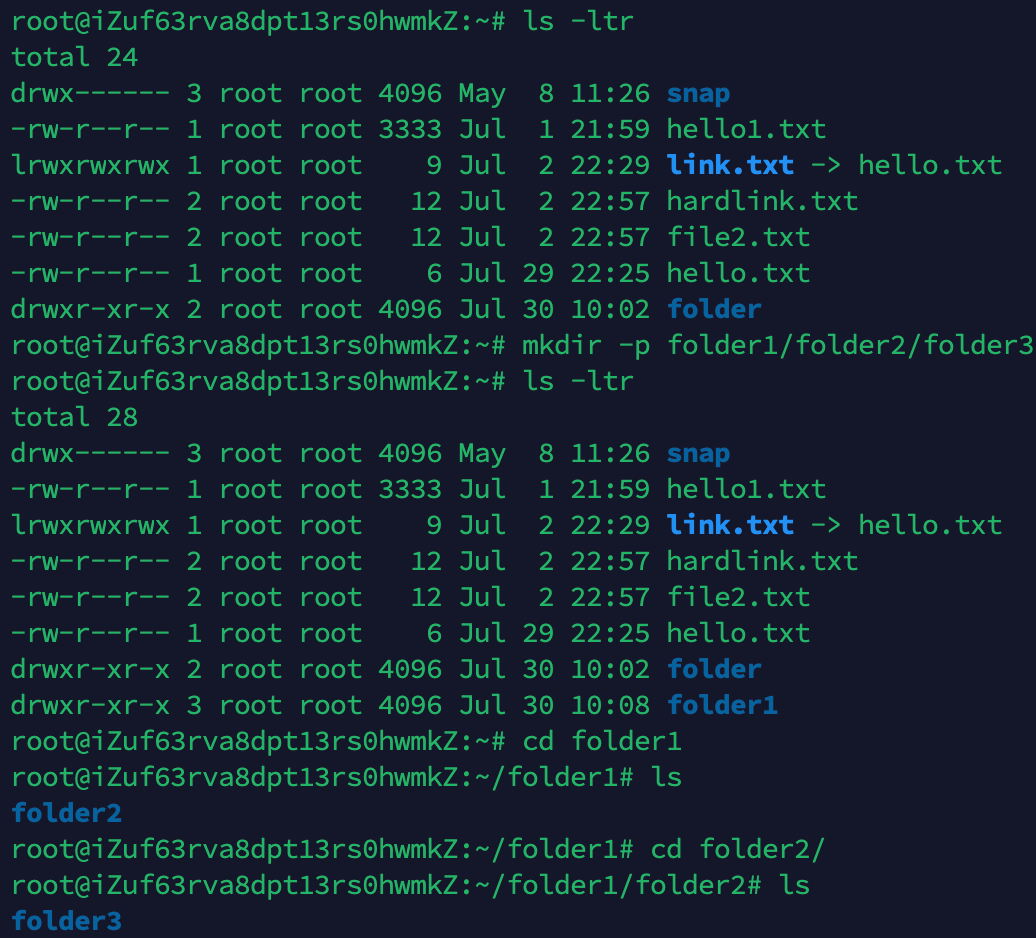Click the 'snap' directory in first listing

tap(698, 94)
